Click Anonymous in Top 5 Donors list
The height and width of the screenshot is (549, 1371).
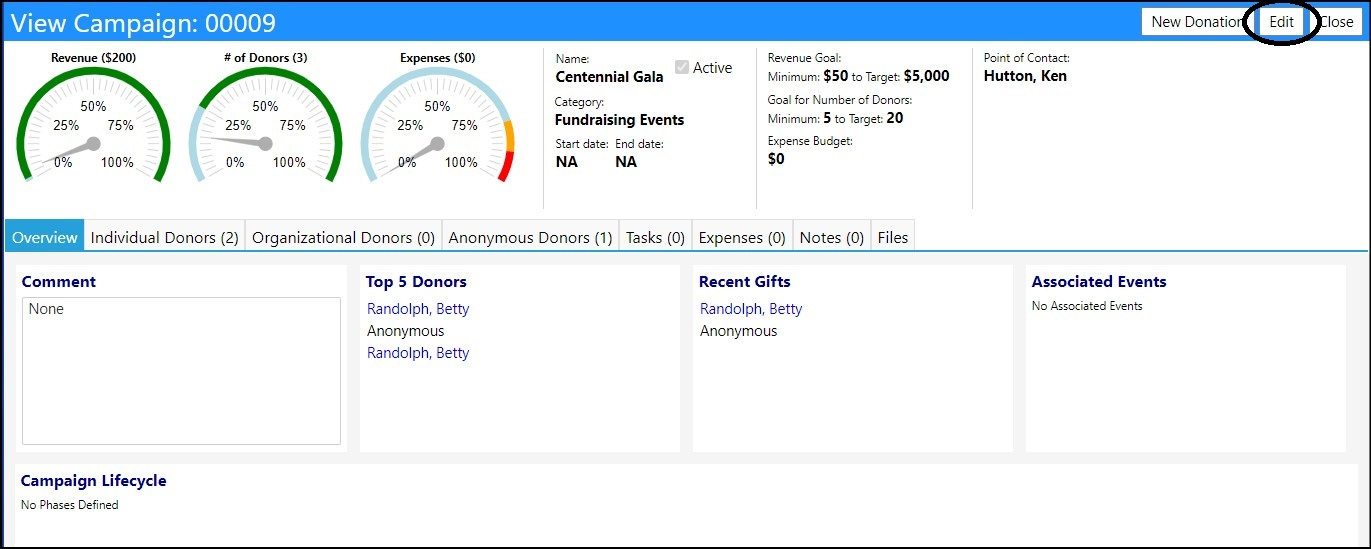pos(405,331)
